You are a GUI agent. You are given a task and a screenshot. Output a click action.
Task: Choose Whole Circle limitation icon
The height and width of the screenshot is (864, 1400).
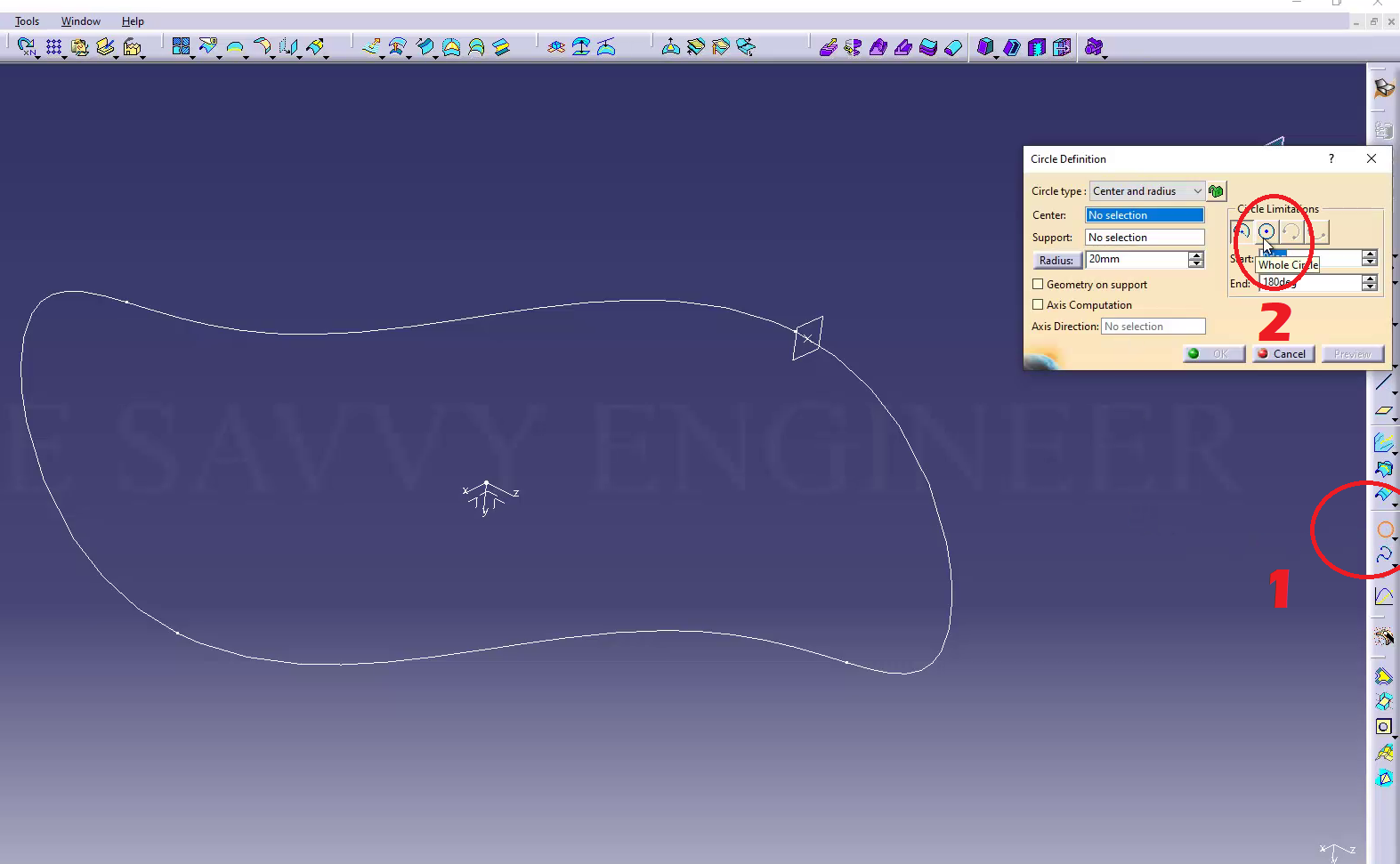click(x=1266, y=232)
